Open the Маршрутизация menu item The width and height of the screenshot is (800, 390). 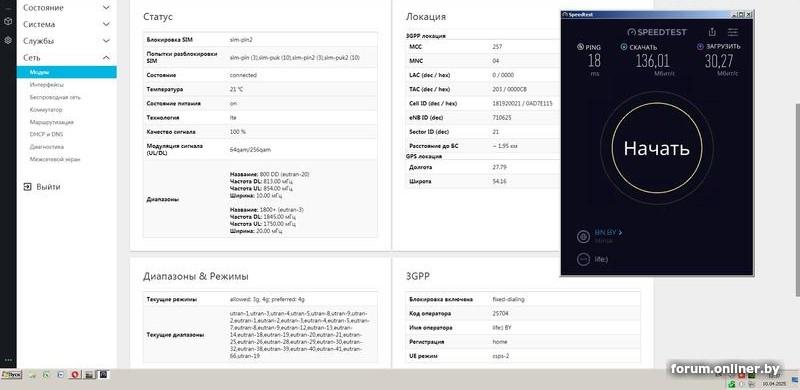(x=52, y=122)
